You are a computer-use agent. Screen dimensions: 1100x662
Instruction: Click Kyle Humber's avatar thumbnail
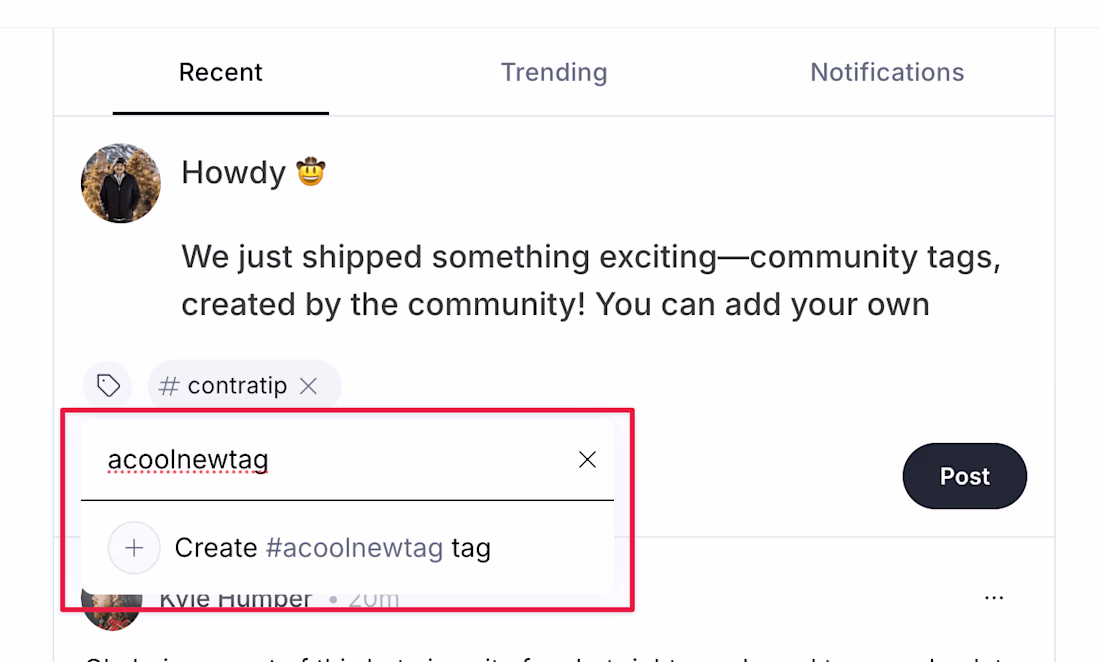[x=110, y=609]
